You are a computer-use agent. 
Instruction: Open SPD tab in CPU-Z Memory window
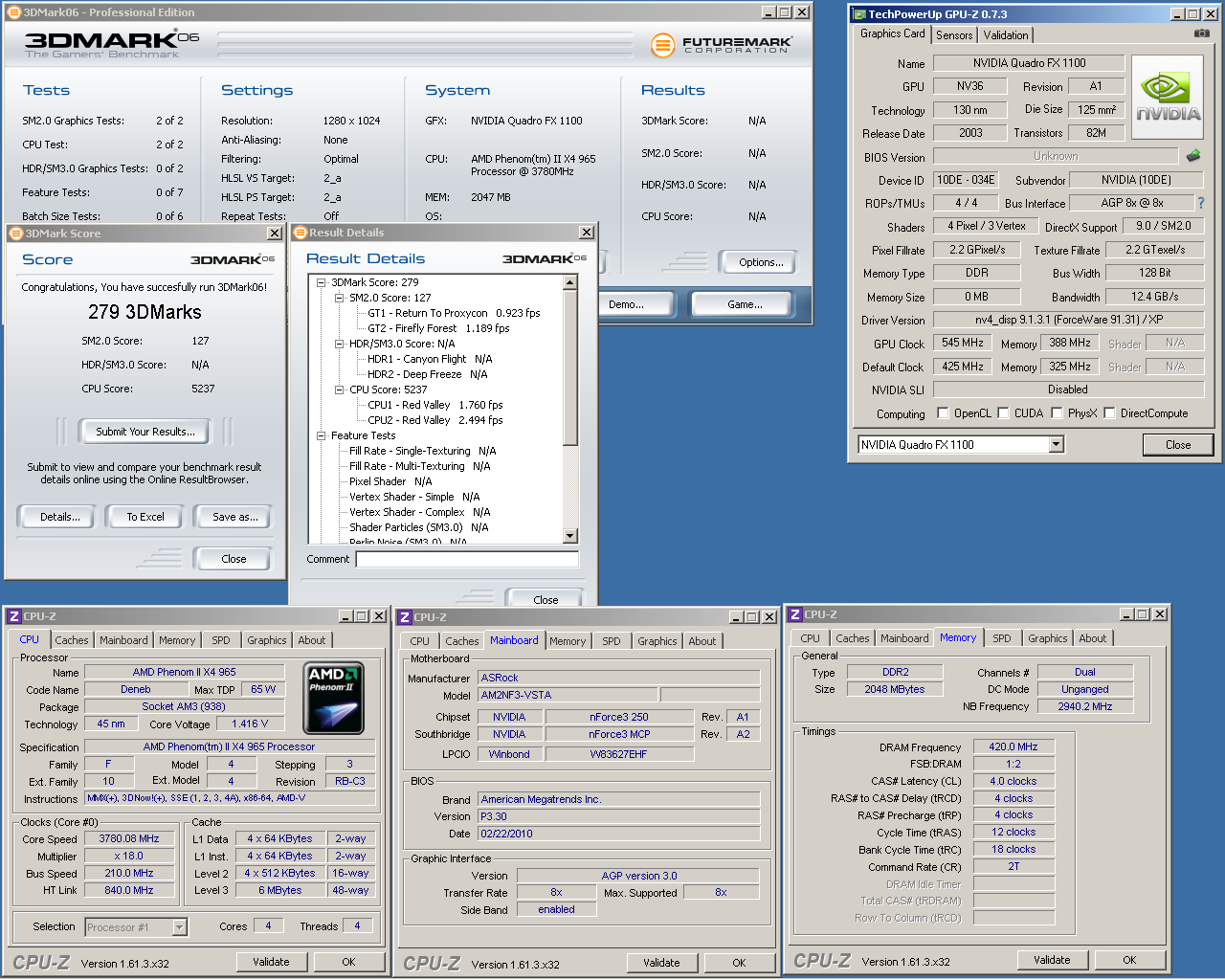click(1002, 638)
